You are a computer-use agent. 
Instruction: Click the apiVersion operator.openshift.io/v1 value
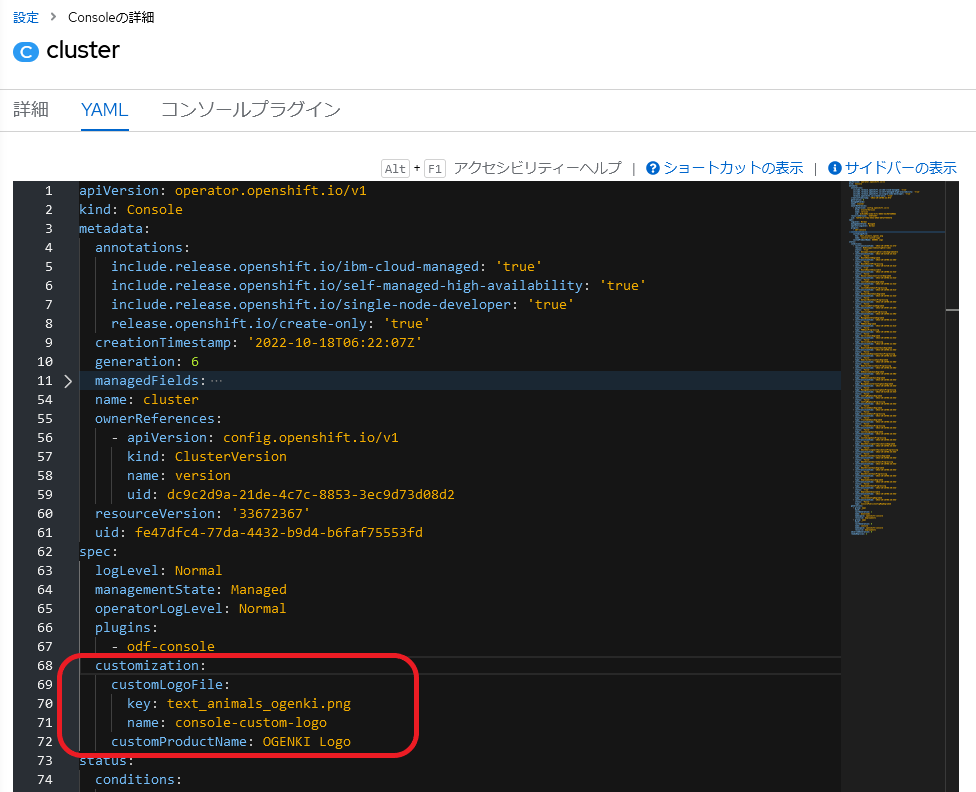pyautogui.click(x=270, y=191)
